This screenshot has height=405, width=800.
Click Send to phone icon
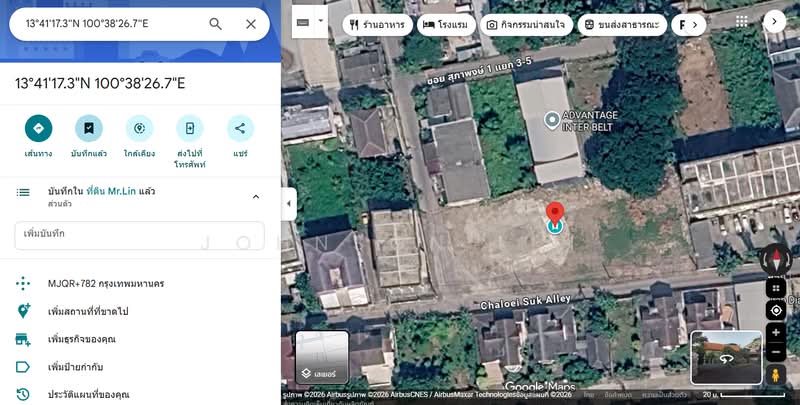pos(189,128)
